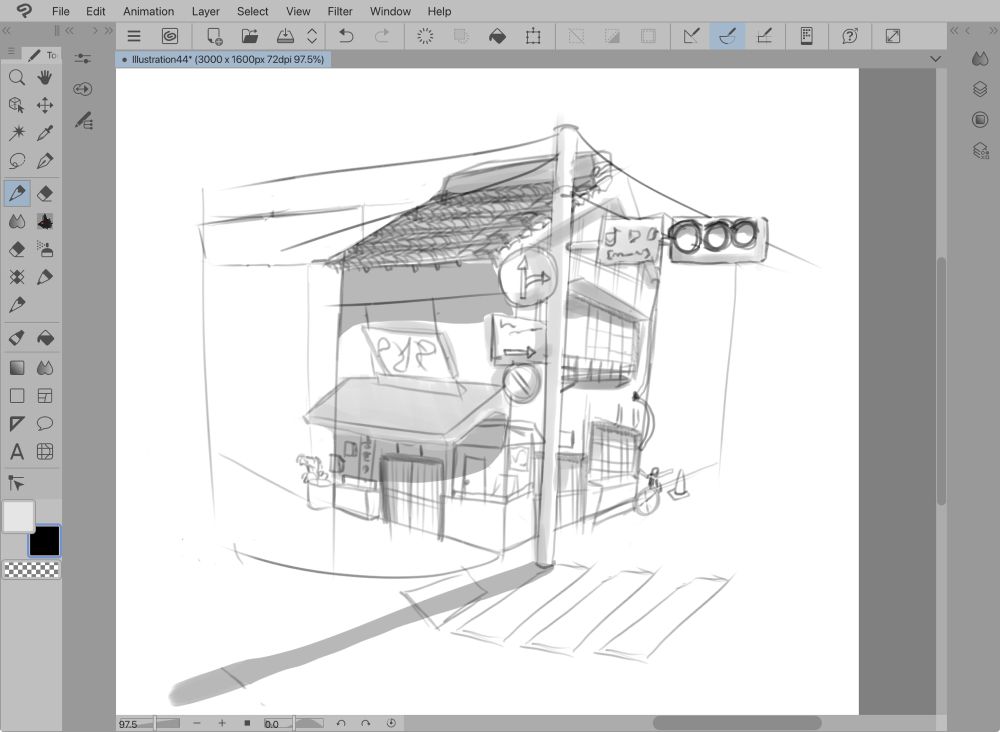This screenshot has width=1000, height=732.
Task: Select the dark decoration brush tool
Action: click(45, 221)
